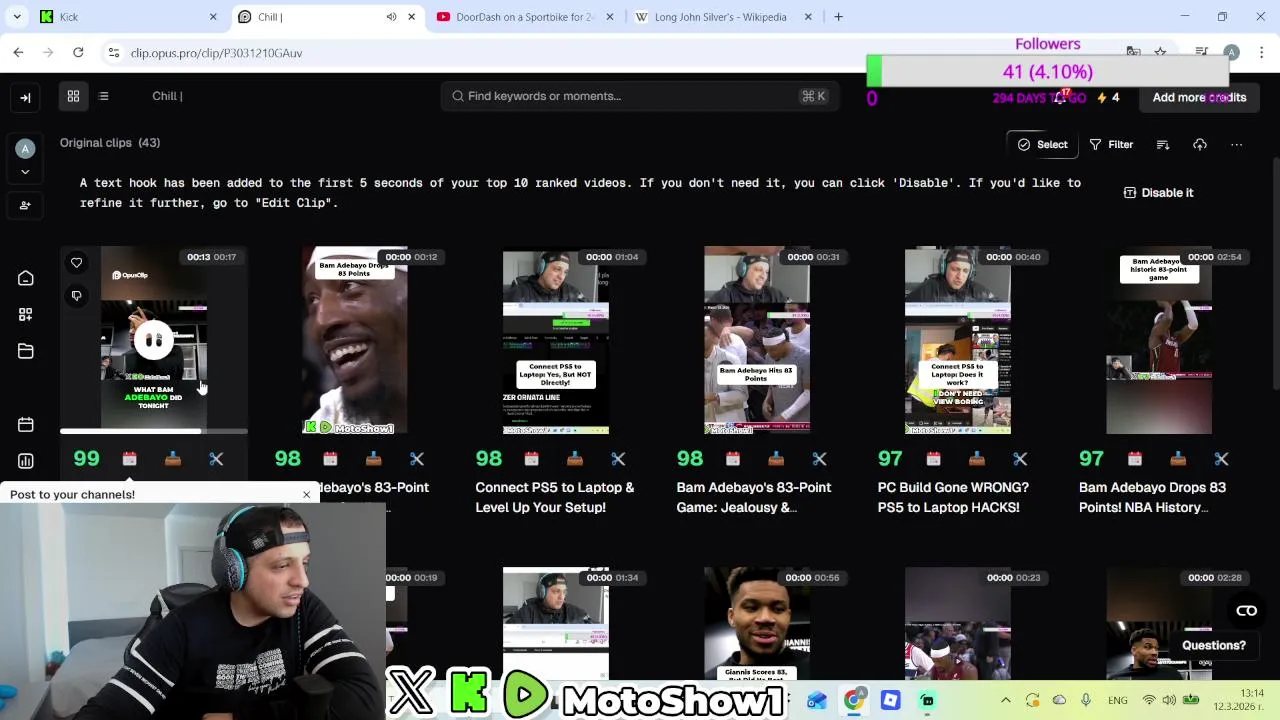1280x720 pixels.
Task: Open the ENG language switcher in taskbar
Action: point(1118,700)
